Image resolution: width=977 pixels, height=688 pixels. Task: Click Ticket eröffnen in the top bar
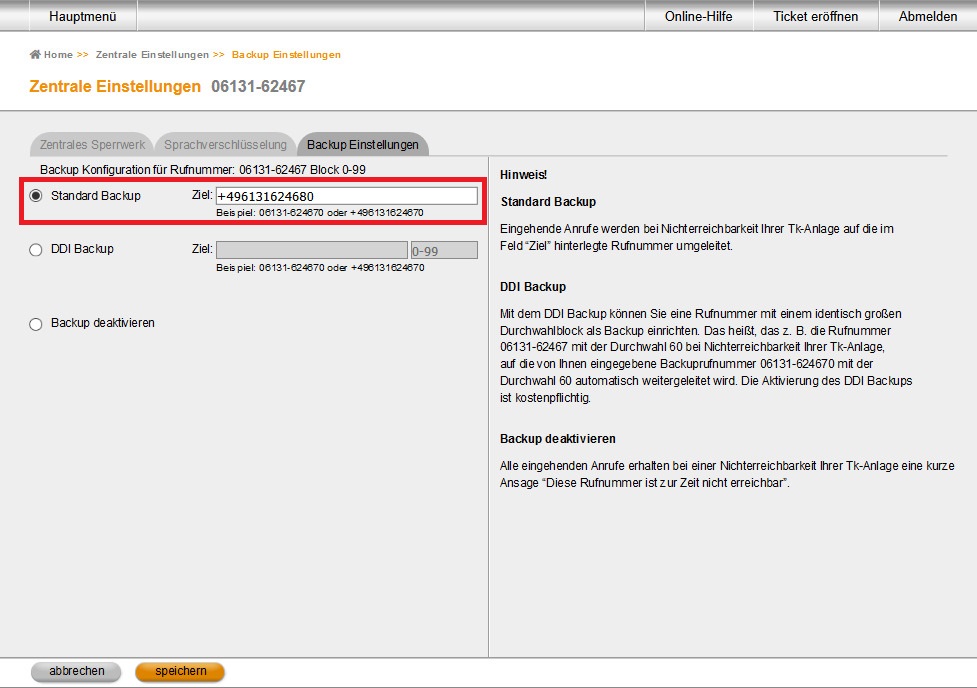(815, 16)
